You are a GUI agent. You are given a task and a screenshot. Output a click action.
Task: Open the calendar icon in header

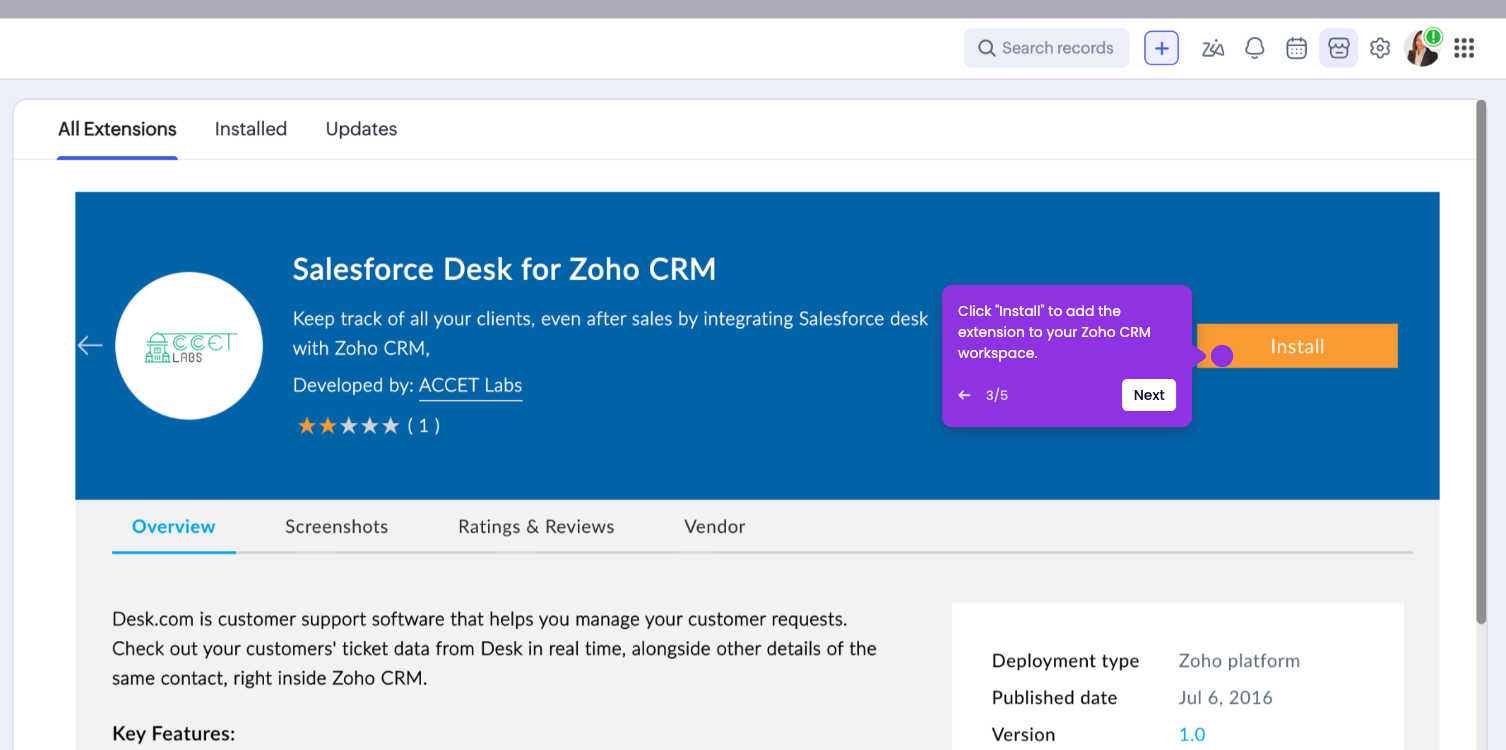1296,48
